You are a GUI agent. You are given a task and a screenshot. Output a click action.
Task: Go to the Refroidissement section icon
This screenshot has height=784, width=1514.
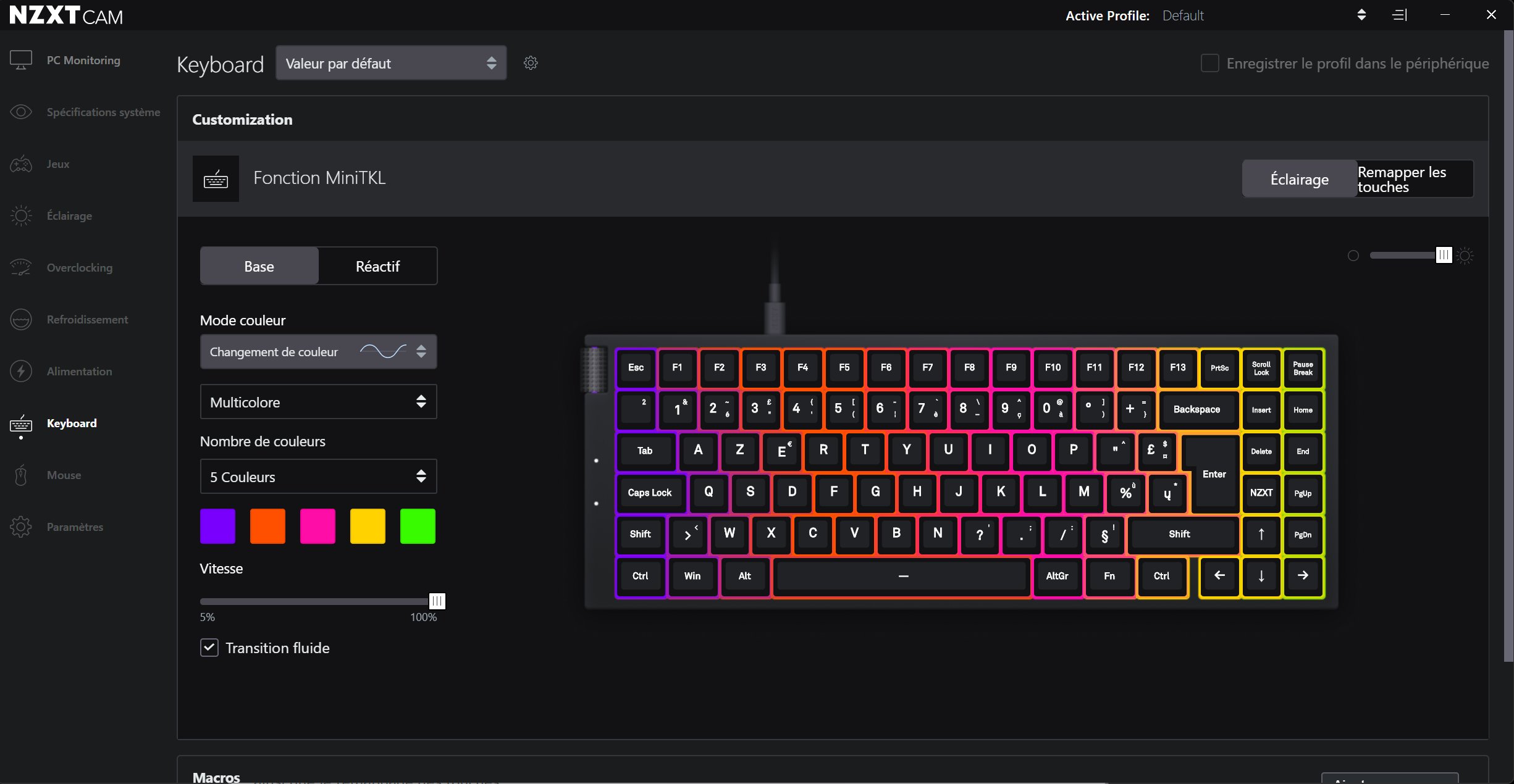21,319
